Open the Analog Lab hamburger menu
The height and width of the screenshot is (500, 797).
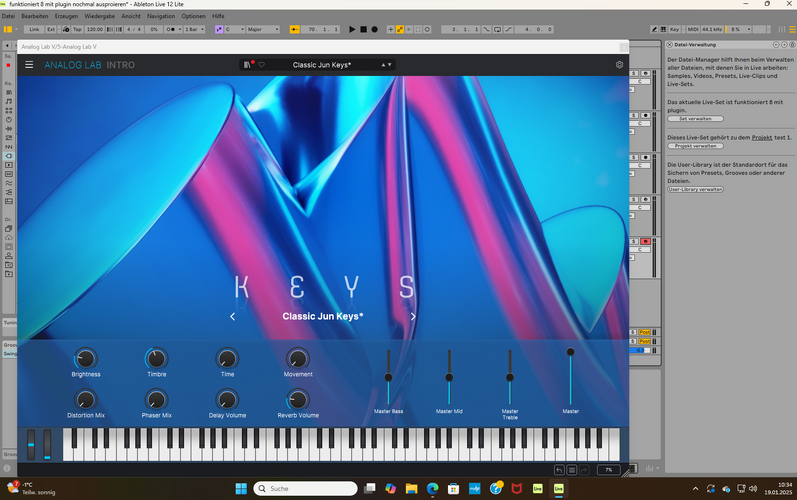point(29,65)
